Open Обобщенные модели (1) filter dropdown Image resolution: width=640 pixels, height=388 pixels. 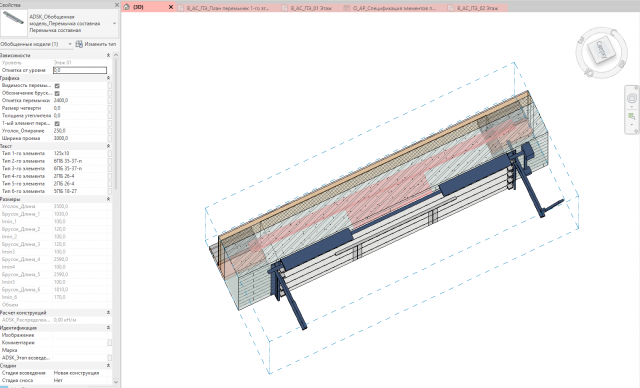(70, 44)
